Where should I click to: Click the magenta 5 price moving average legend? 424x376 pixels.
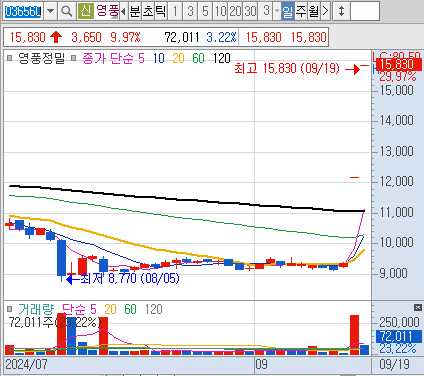(141, 58)
